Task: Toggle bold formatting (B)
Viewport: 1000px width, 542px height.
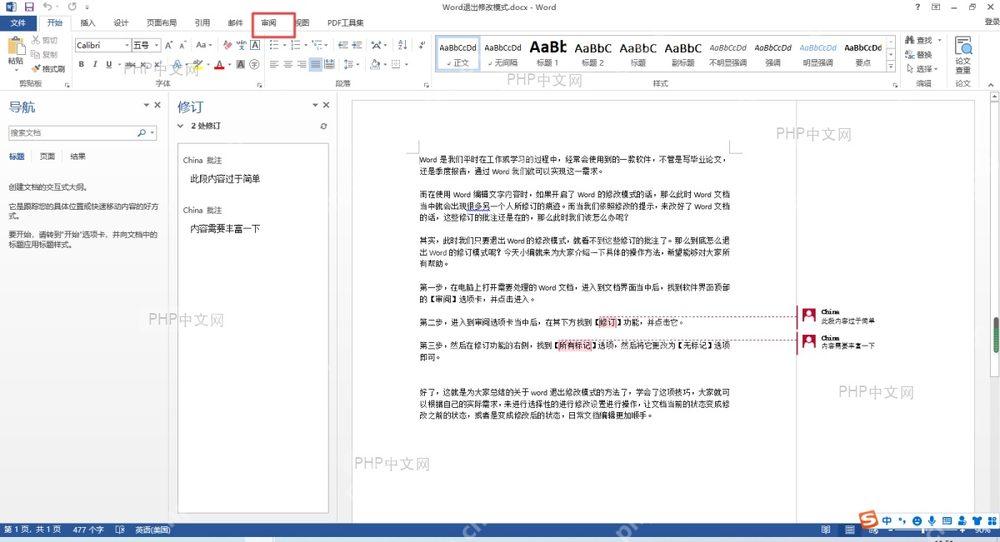Action: coord(81,64)
